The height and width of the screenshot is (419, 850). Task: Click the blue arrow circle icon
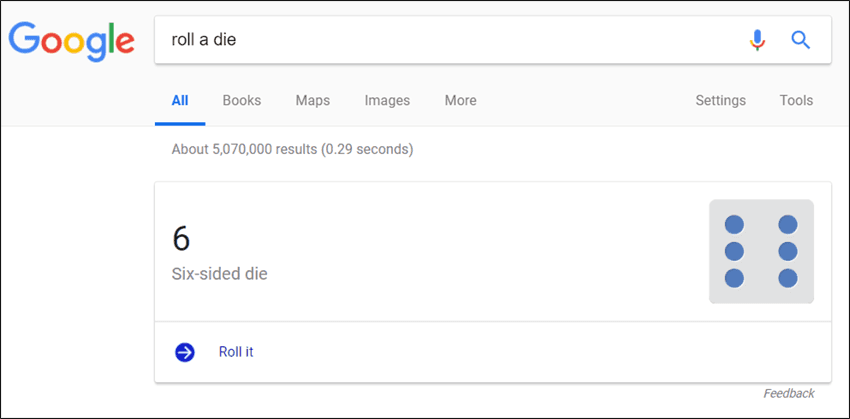185,352
